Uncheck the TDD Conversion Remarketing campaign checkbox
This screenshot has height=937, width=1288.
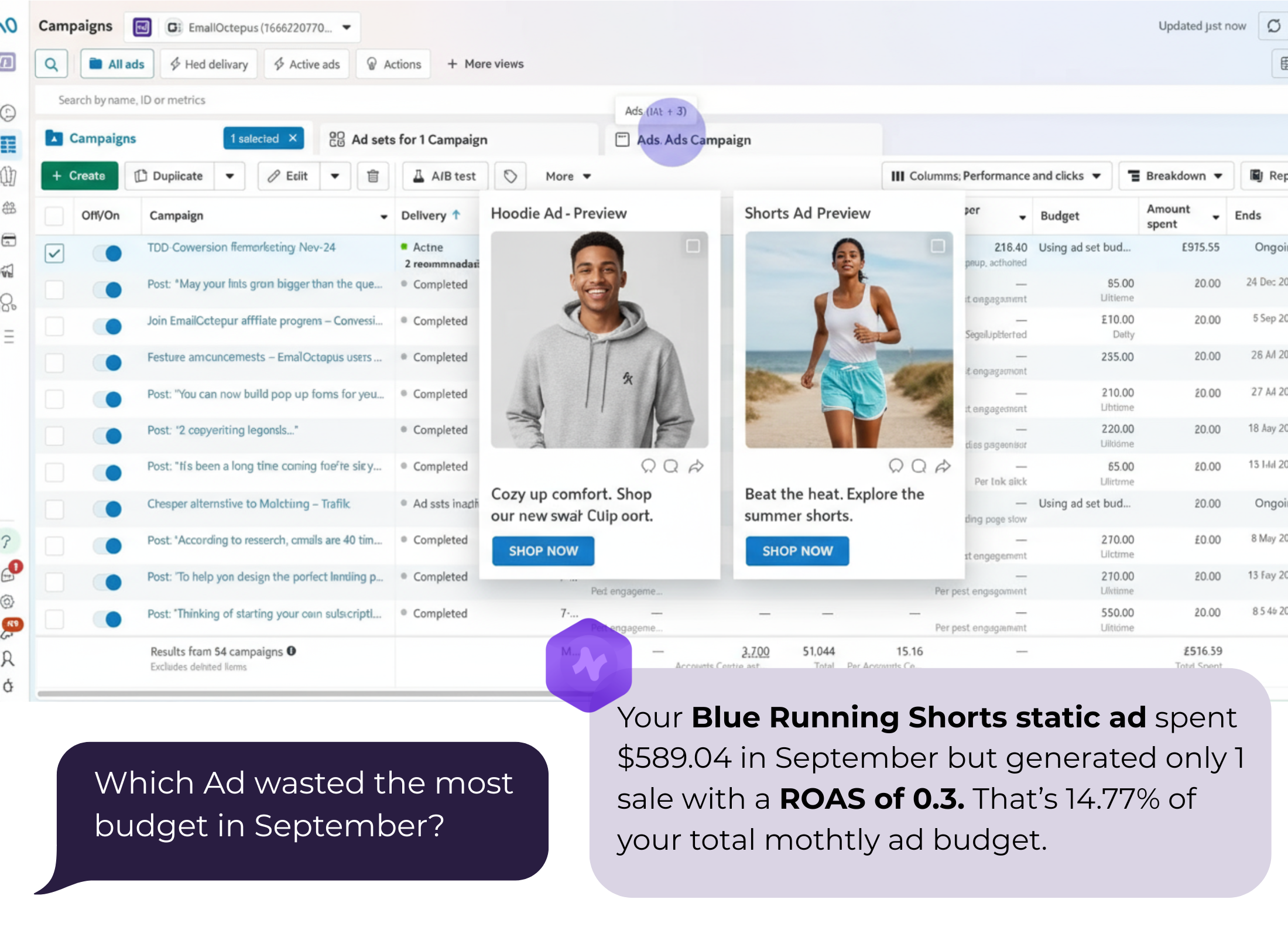click(x=54, y=253)
